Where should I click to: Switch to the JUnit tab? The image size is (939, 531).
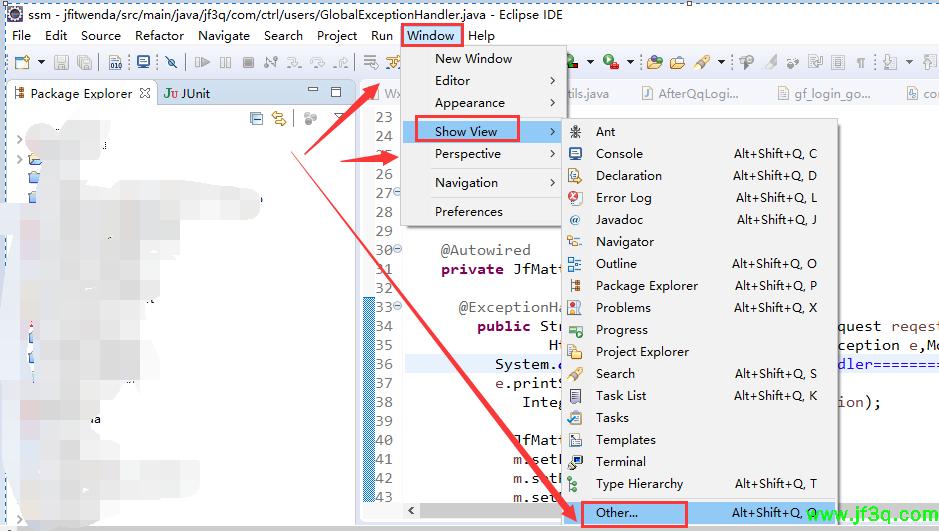[x=186, y=93]
